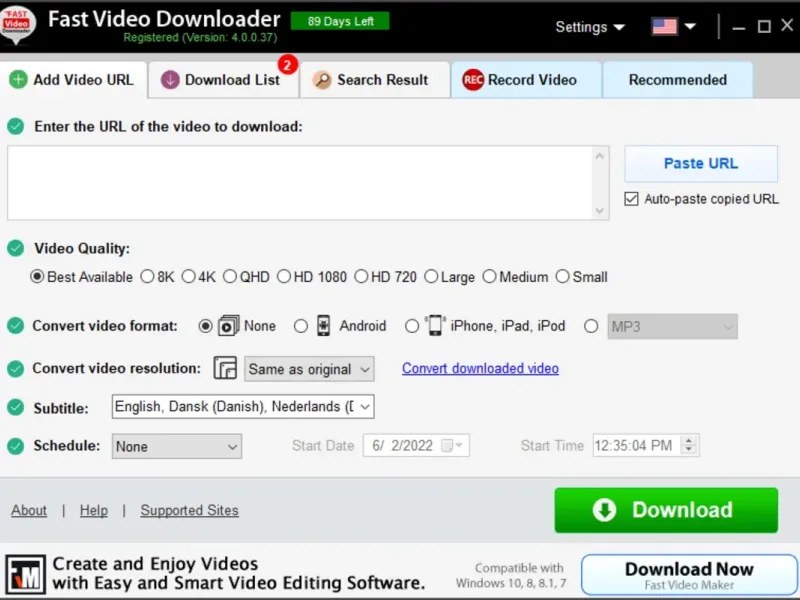Image resolution: width=800 pixels, height=600 pixels.
Task: Switch to Add Video URL tab
Action: 74,80
